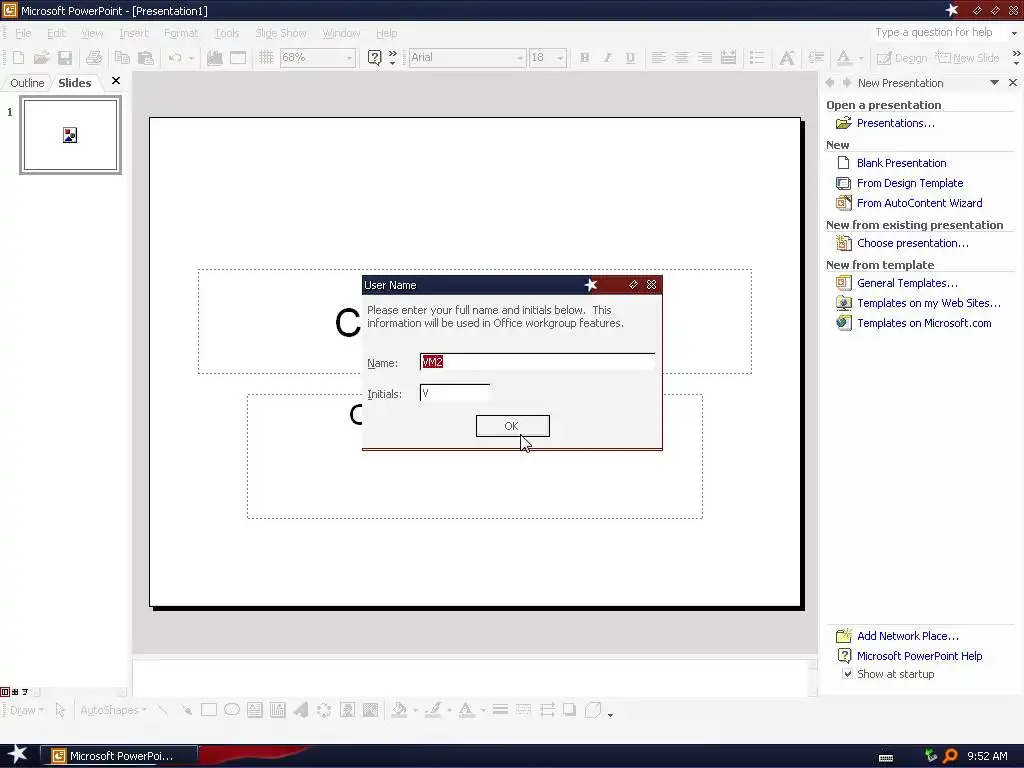
Task: Click the Text Box drawing tool
Action: pyautogui.click(x=255, y=710)
